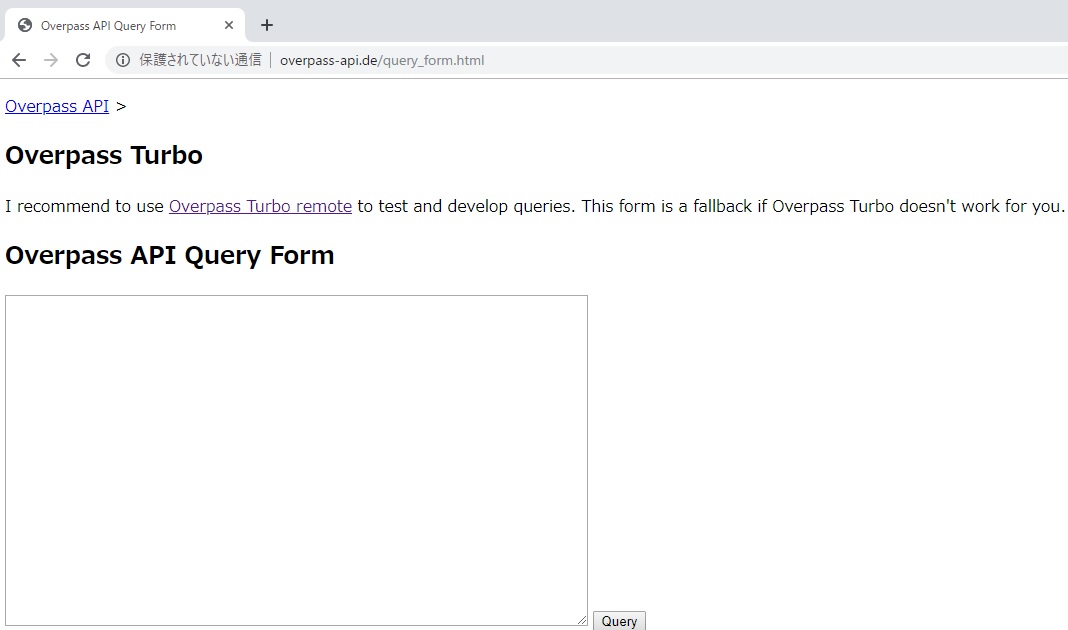This screenshot has height=630, width=1068.
Task: Open the Overpass Turbo remote link
Action: pyautogui.click(x=260, y=206)
